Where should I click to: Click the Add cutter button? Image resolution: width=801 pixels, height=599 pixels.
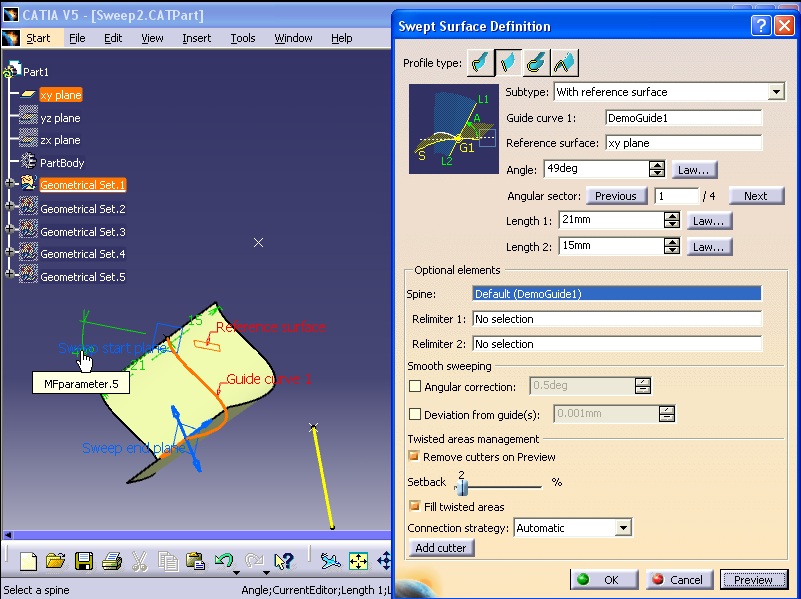click(x=440, y=548)
